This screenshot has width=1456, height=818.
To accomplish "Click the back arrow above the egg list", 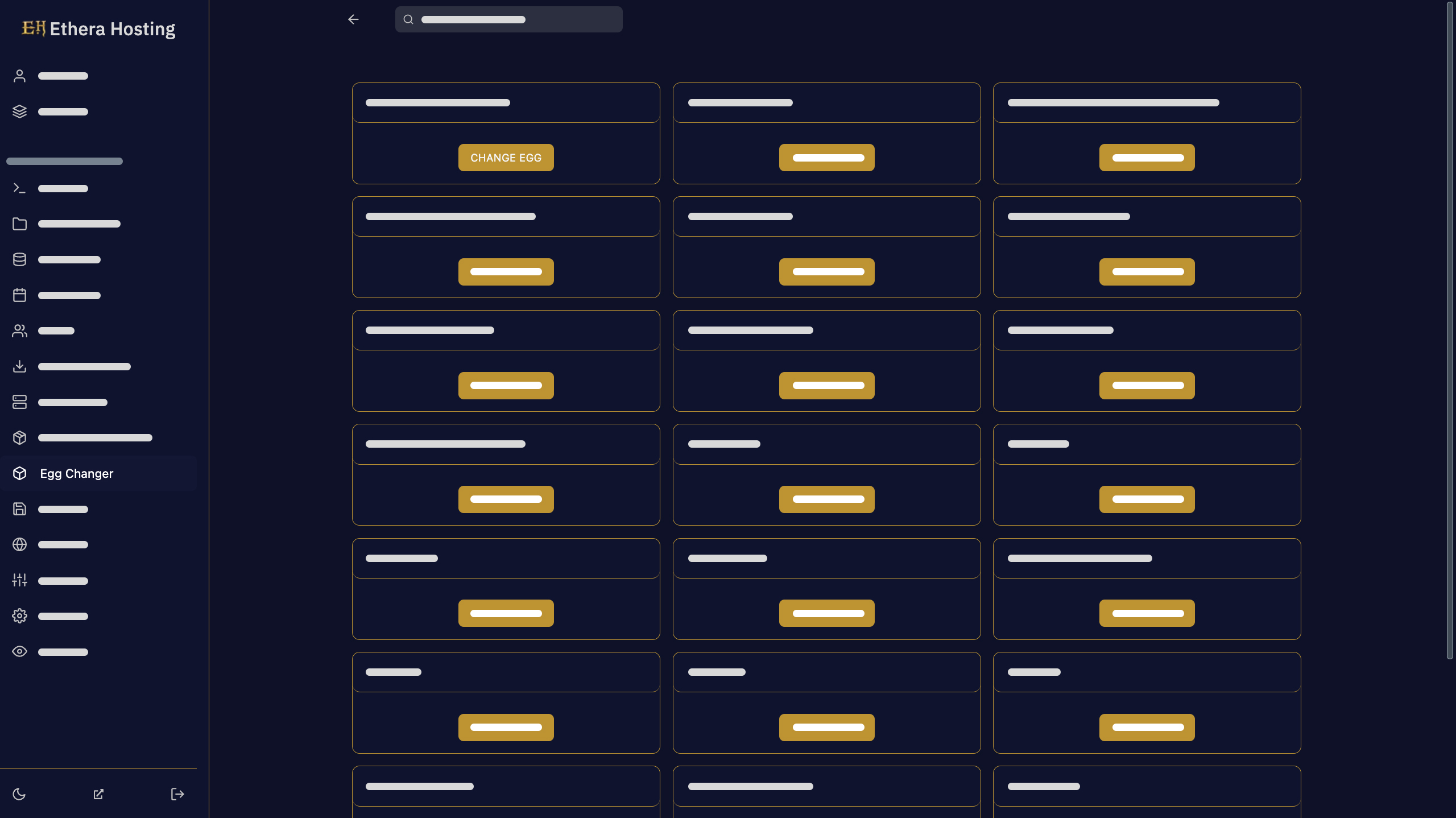I will pyautogui.click(x=354, y=19).
